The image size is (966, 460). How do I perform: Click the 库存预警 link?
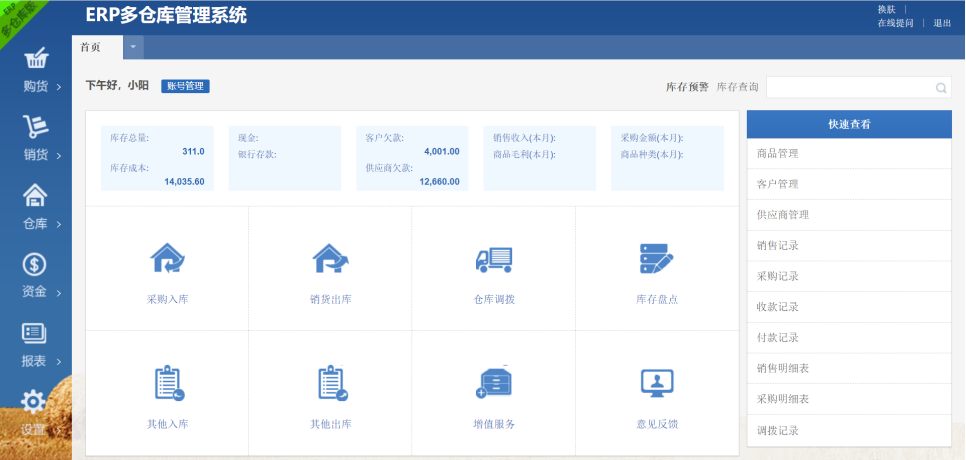click(687, 87)
